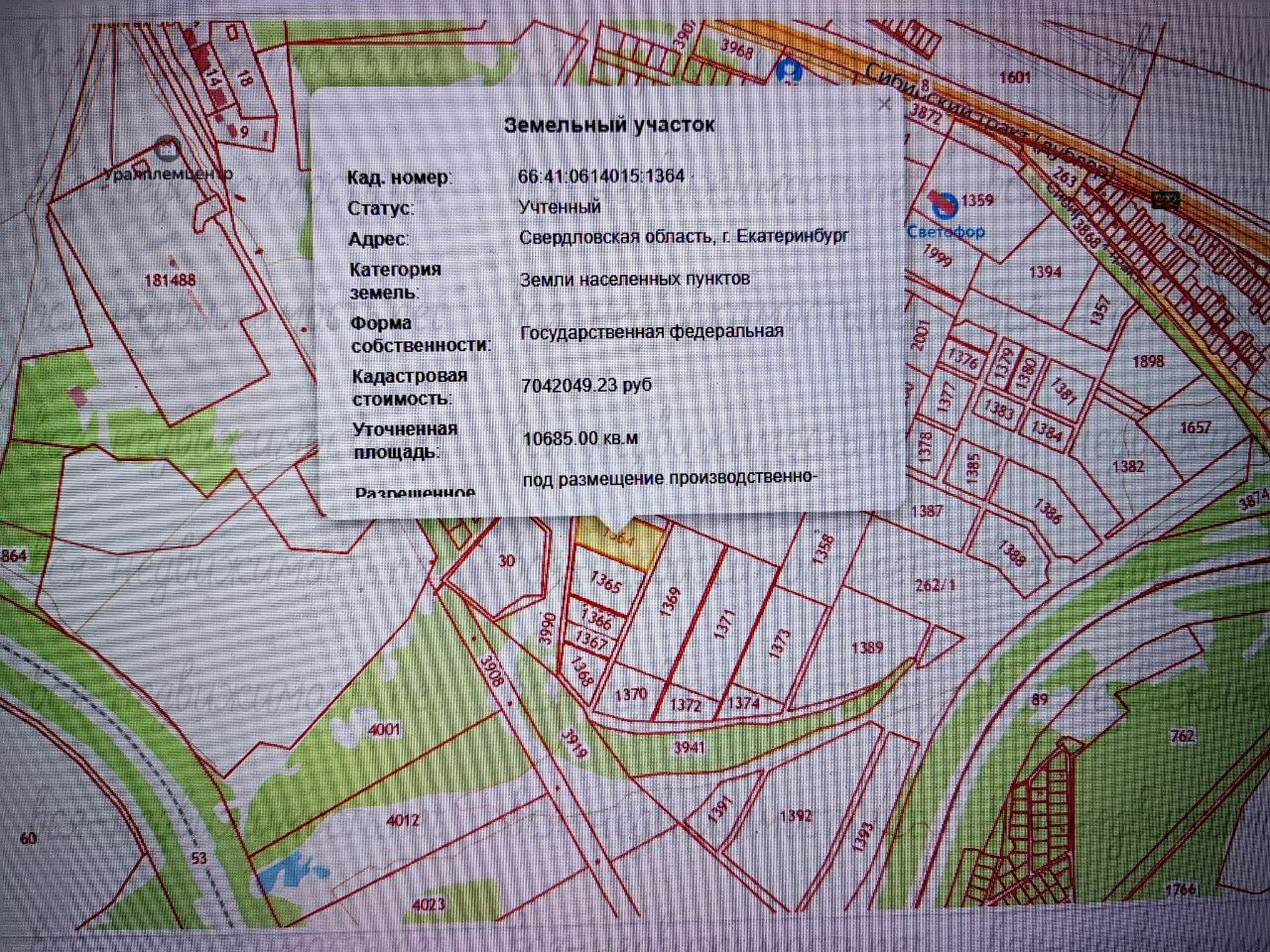Select parcel 1389 on the map

pyautogui.click(x=866, y=647)
